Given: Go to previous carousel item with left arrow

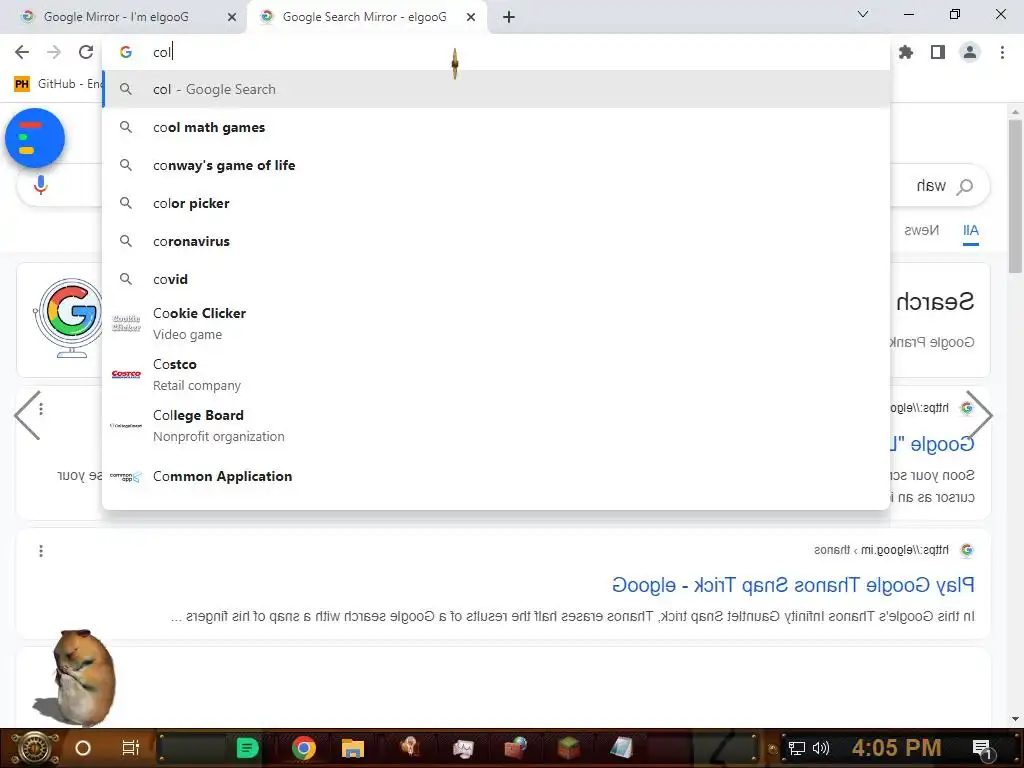Looking at the screenshot, I should tap(27, 415).
